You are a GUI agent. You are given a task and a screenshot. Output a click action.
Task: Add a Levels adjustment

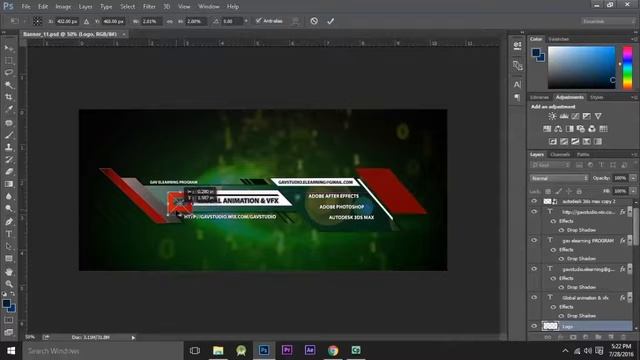564,116
